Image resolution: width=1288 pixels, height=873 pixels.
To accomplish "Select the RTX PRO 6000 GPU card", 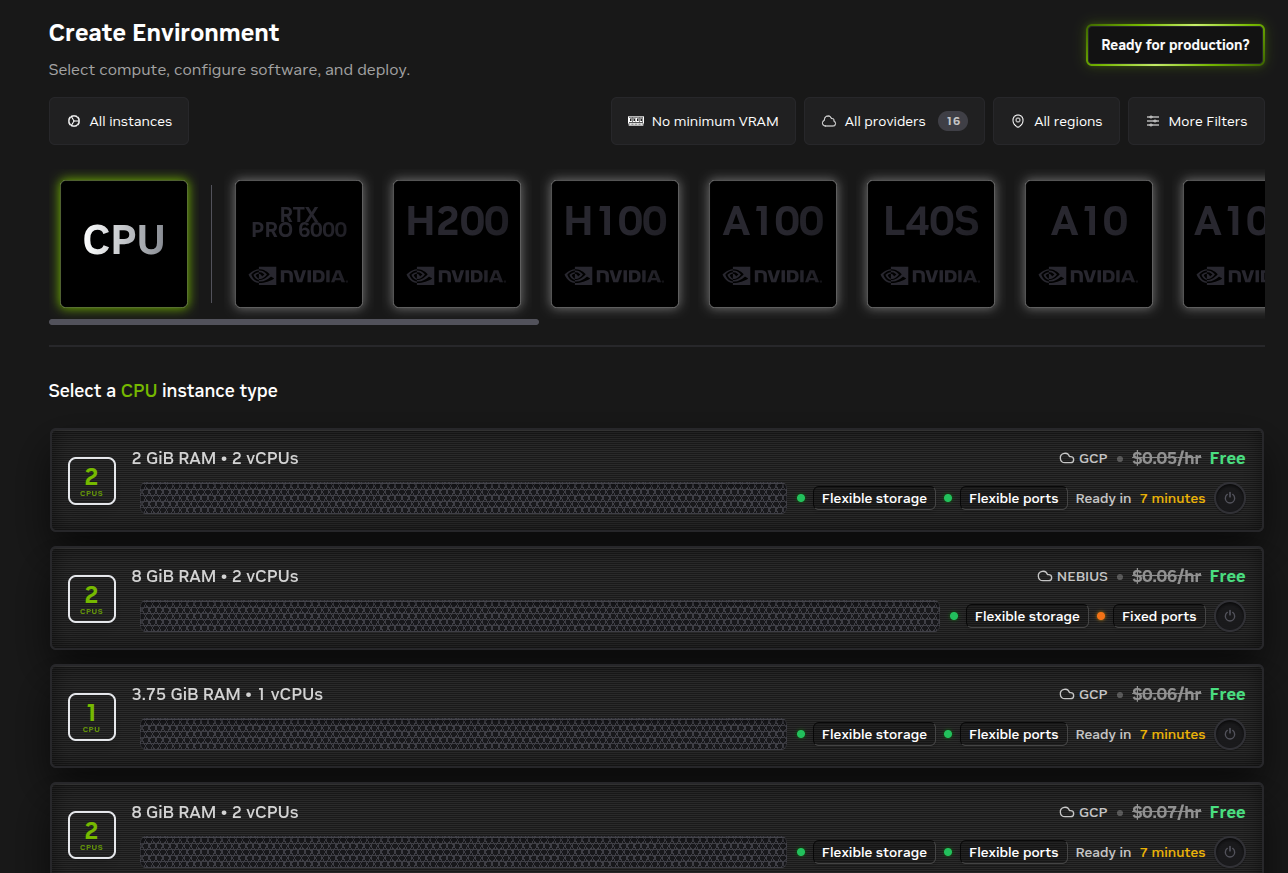I will 299,244.
